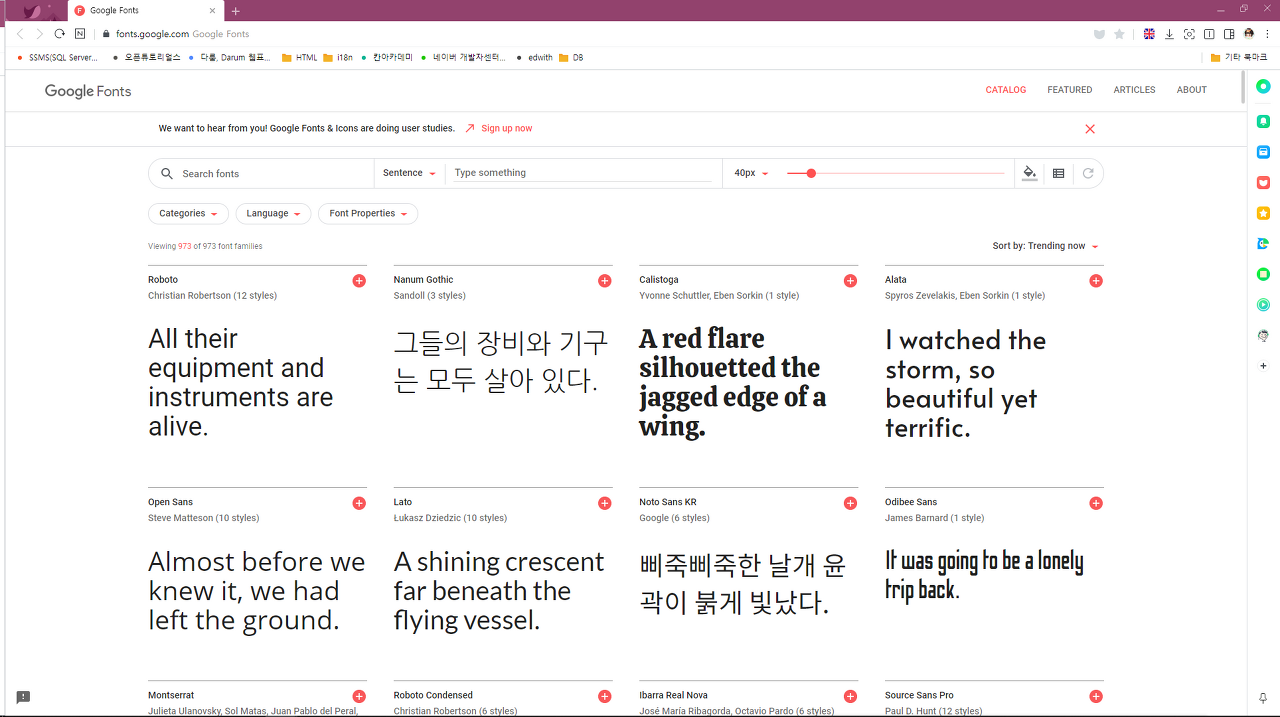Open the background color fill icon
The image size is (1280, 717).
pyautogui.click(x=1030, y=173)
